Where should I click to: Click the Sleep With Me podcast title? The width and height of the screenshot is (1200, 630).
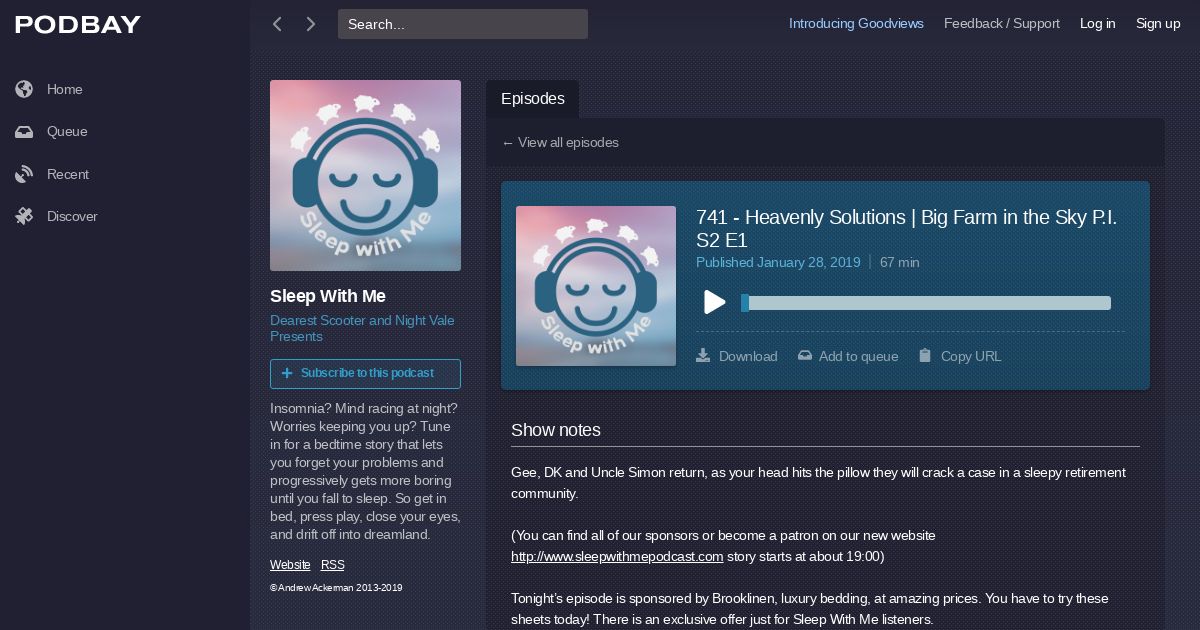(x=328, y=296)
